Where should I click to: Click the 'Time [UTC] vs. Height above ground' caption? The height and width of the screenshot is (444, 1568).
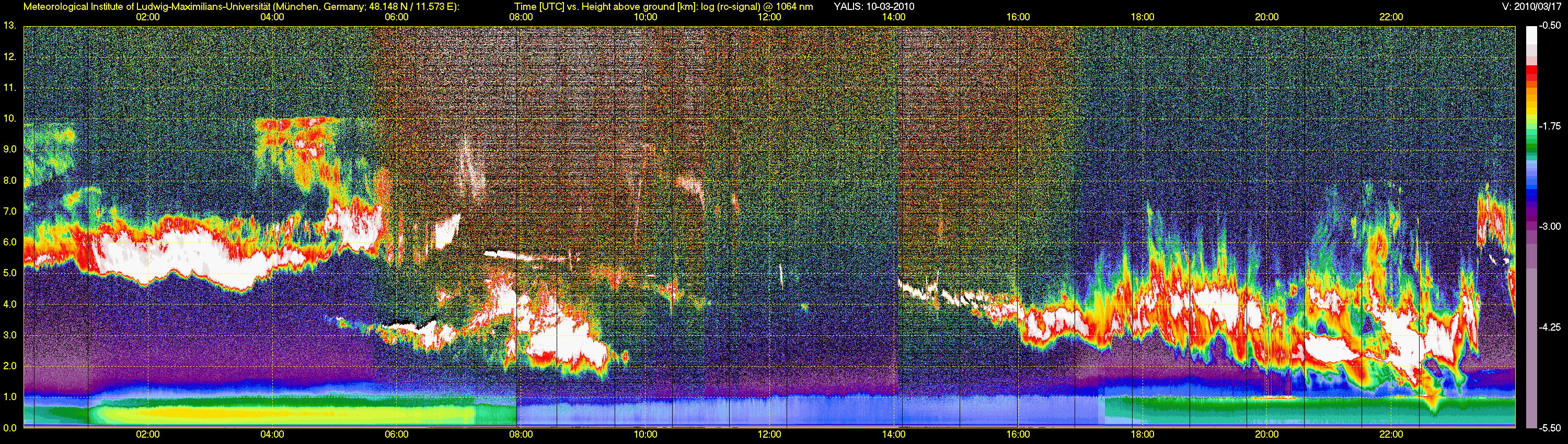(663, 7)
